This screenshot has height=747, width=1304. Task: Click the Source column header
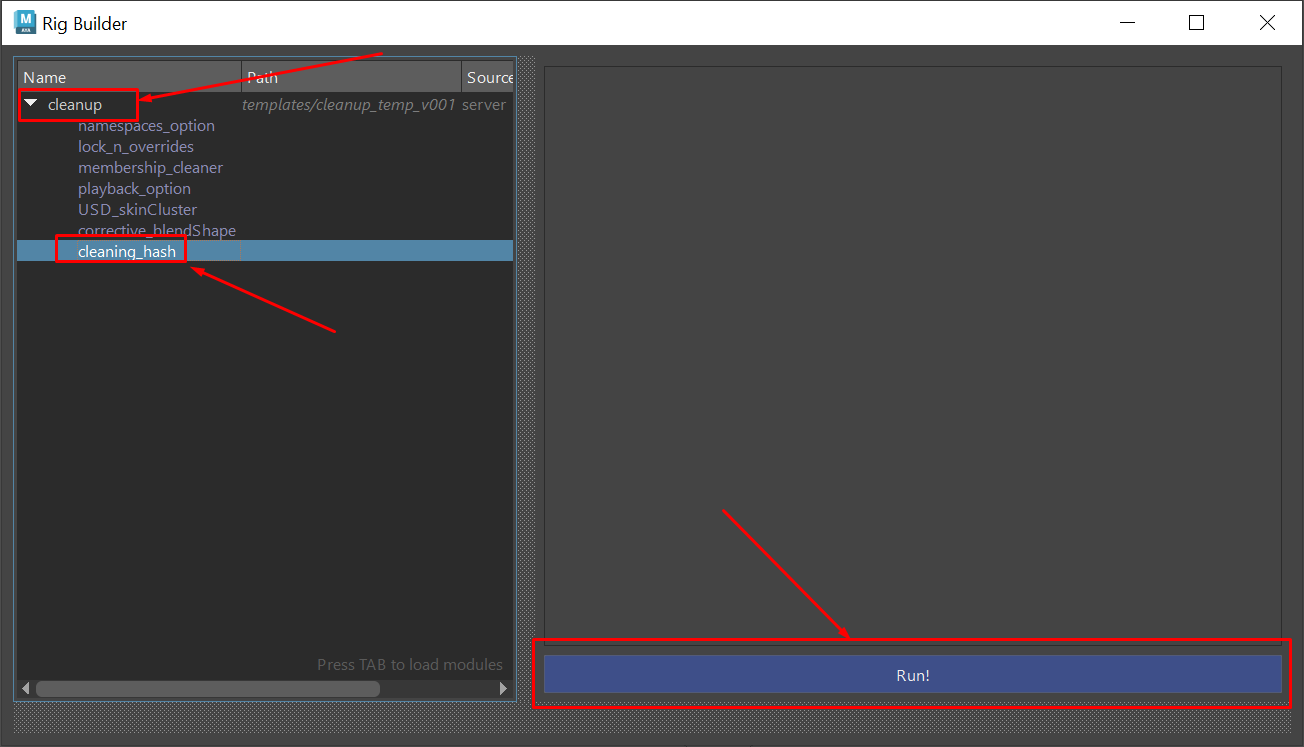(x=488, y=77)
